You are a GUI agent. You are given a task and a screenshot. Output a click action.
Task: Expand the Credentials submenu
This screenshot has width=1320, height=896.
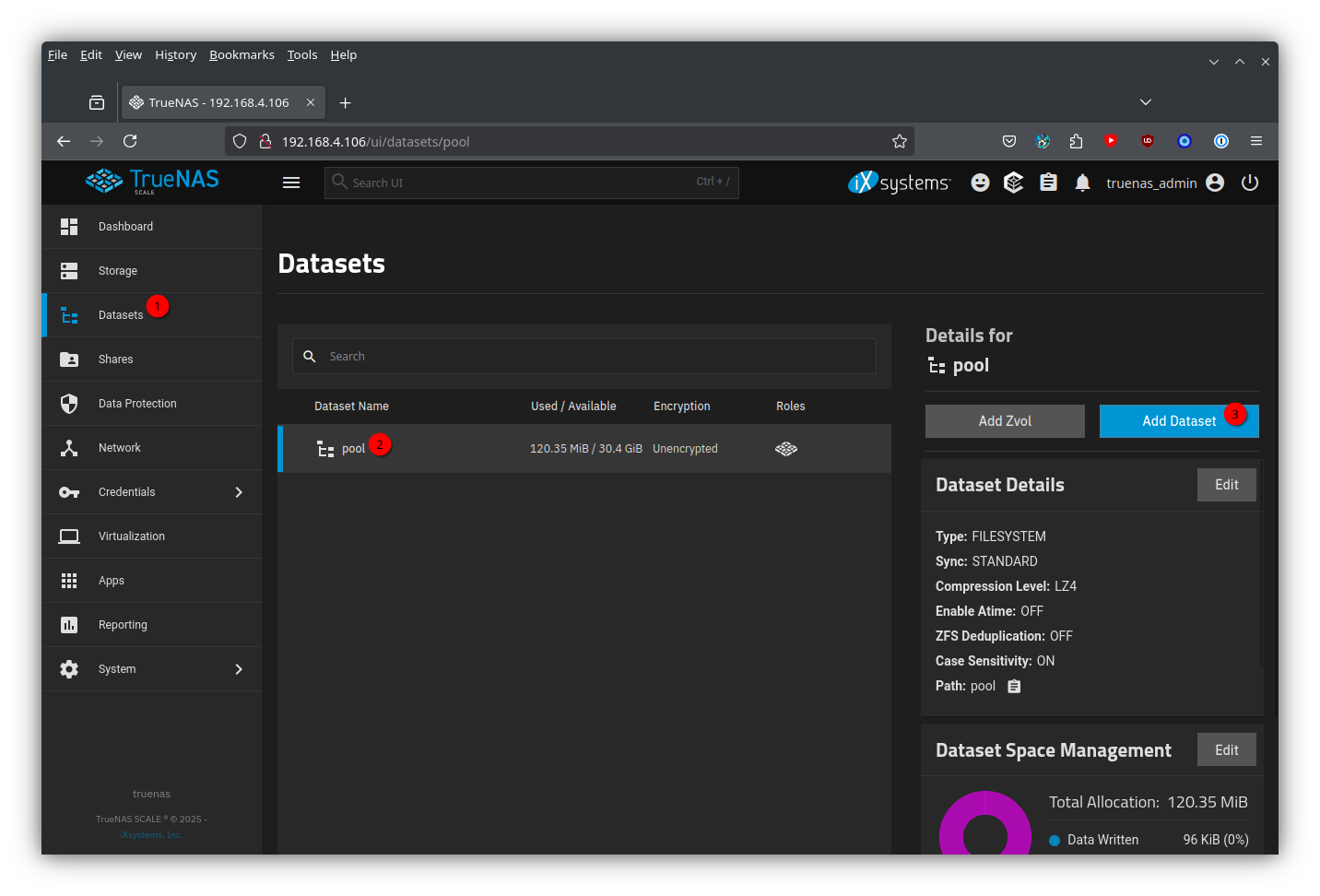tap(239, 492)
